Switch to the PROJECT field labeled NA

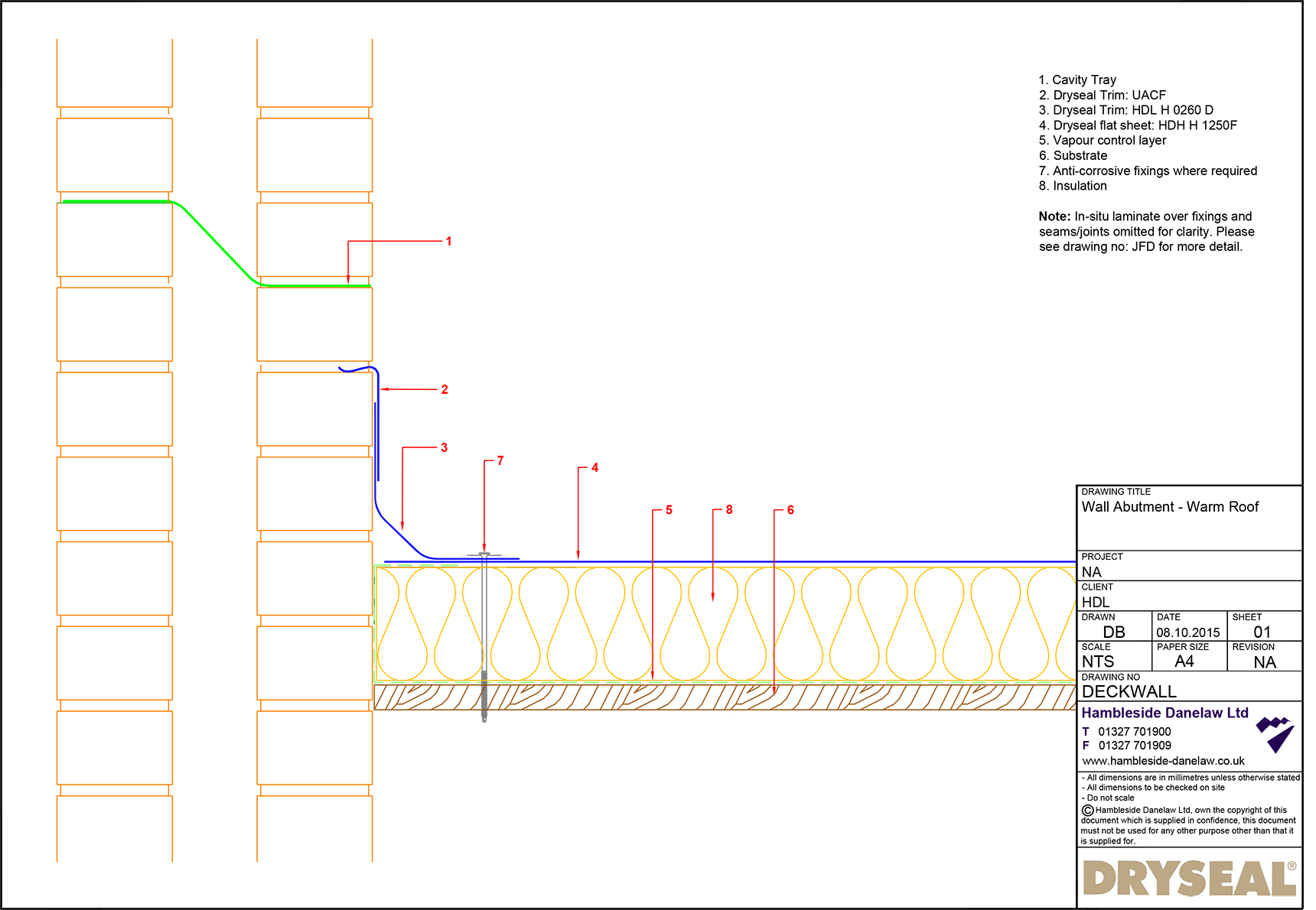coord(1091,572)
